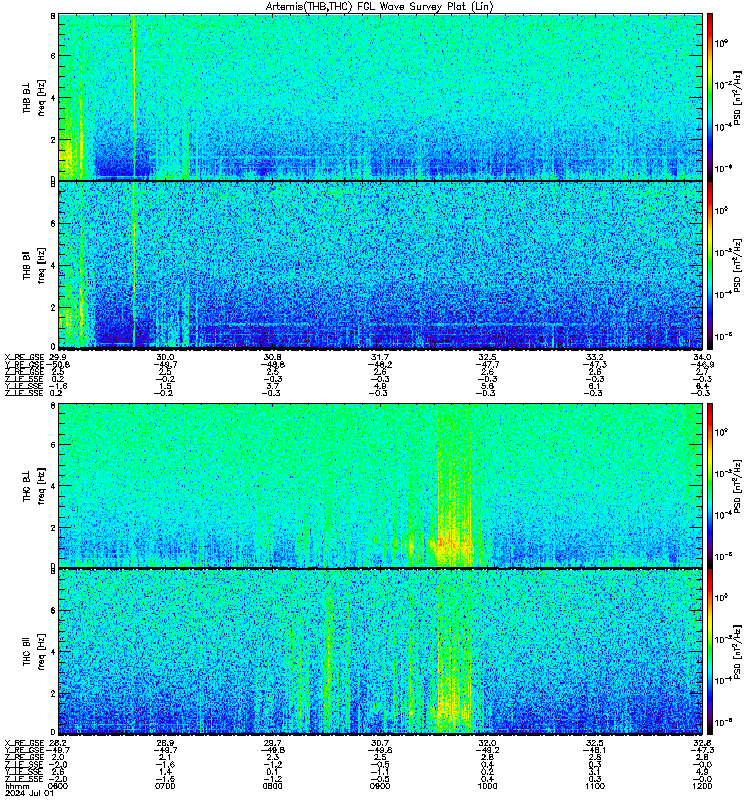Click the THC X_RE_GSE value '32.0'
The height and width of the screenshot is (800, 750).
click(487, 743)
